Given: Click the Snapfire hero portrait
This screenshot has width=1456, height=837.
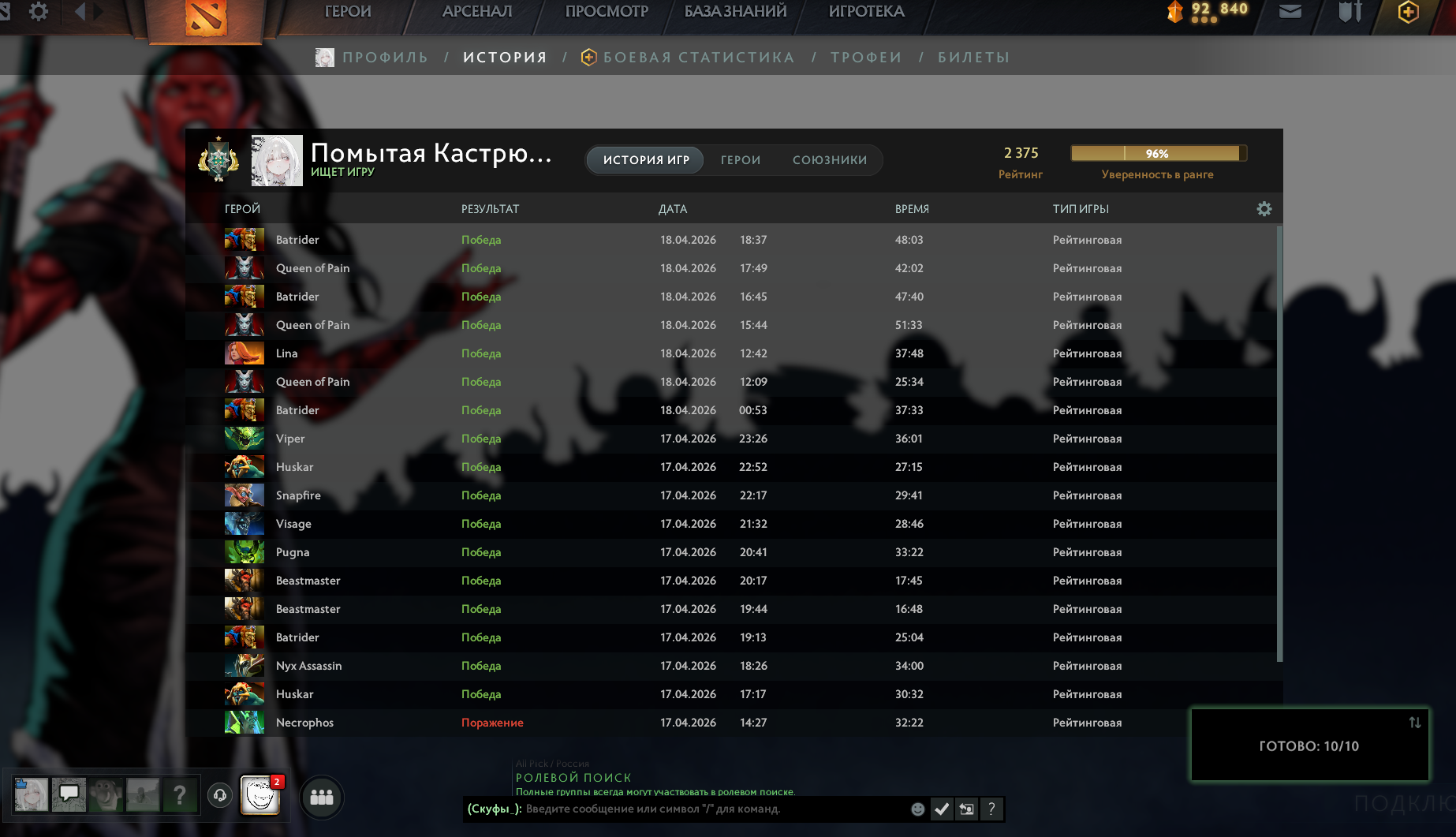Looking at the screenshot, I should coord(245,495).
